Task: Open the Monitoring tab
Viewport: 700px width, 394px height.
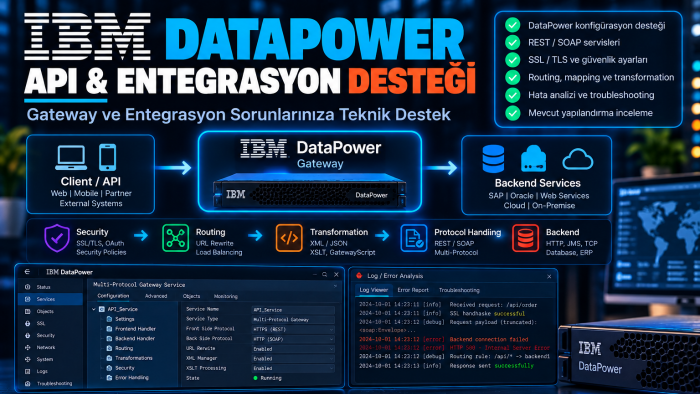Action: pos(226,296)
